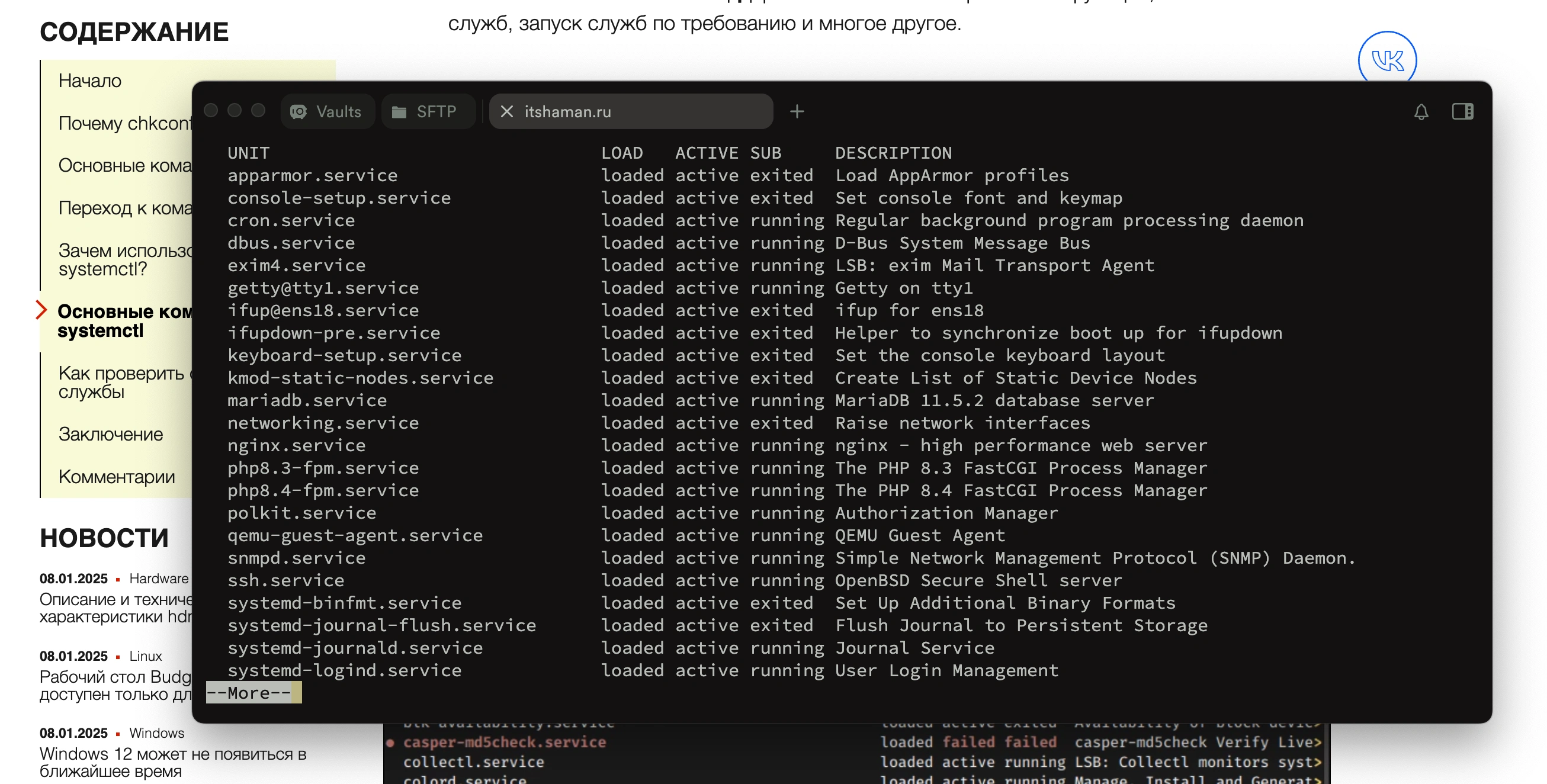
Task: Click nginx.service row in terminal
Action: click(717, 445)
